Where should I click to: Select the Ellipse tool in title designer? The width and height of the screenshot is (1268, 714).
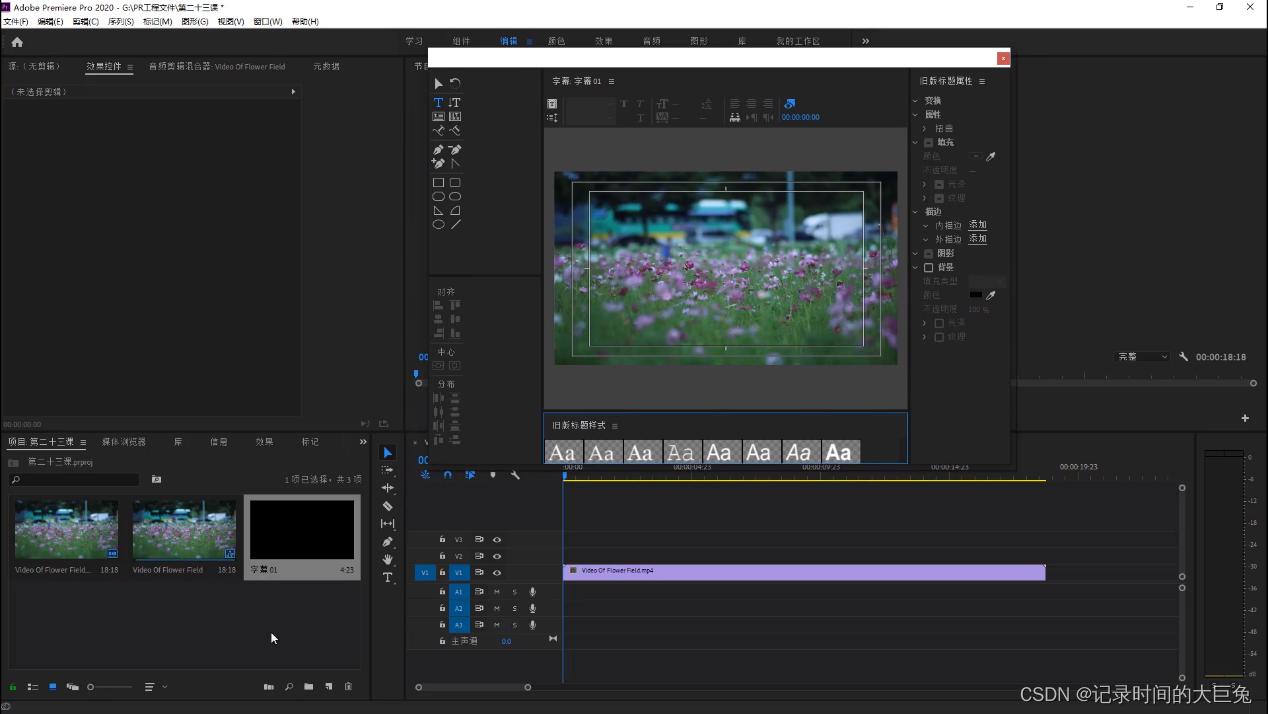pos(438,225)
